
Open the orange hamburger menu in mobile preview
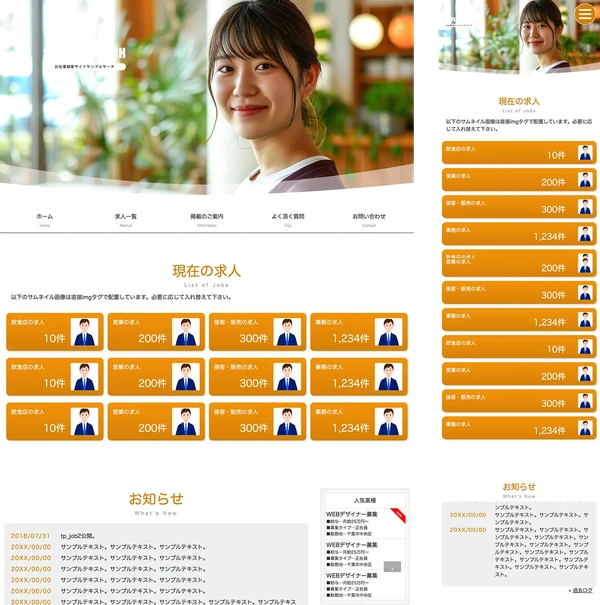(585, 14)
